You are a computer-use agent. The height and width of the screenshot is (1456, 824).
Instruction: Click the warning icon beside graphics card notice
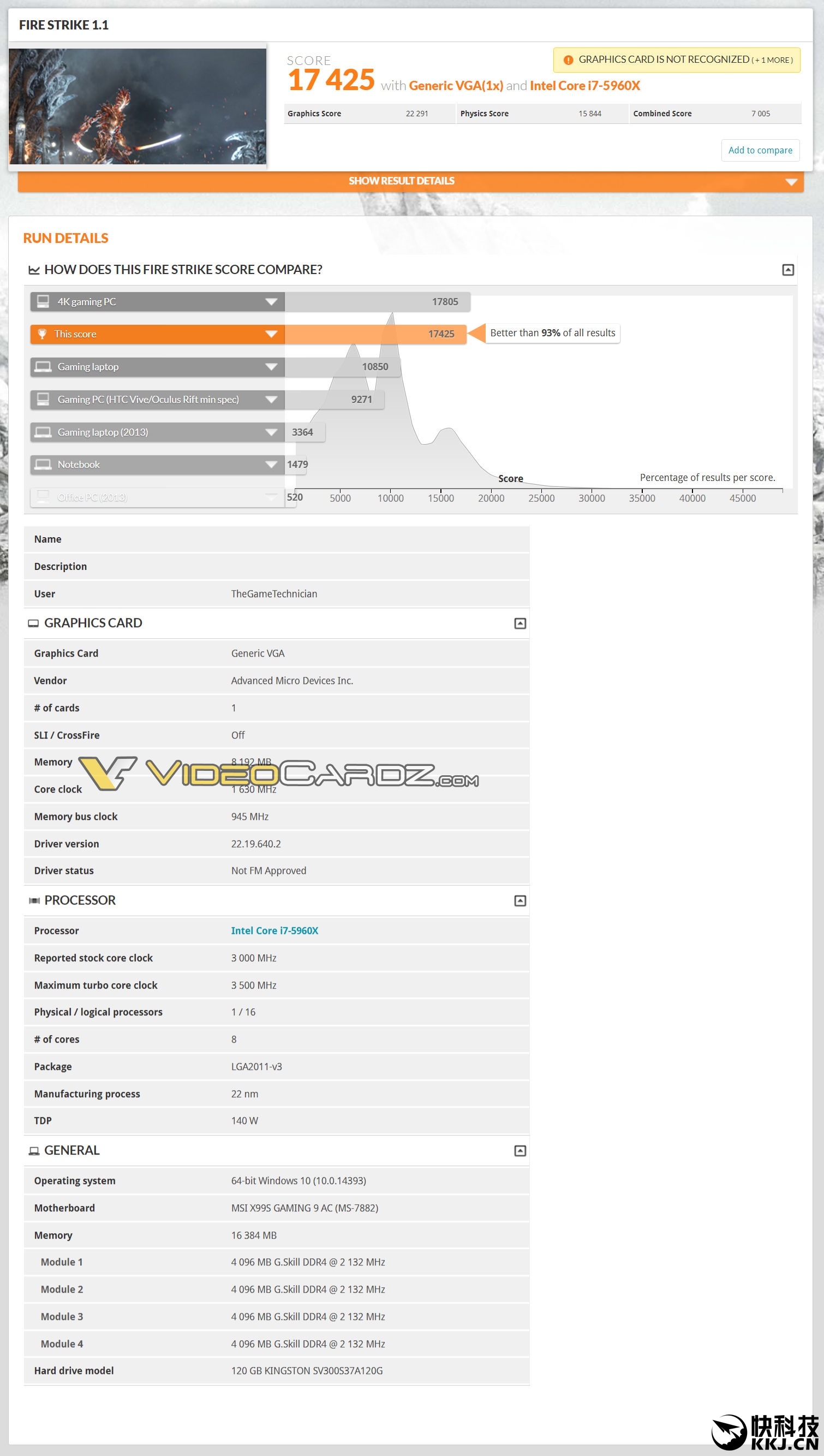pos(568,60)
